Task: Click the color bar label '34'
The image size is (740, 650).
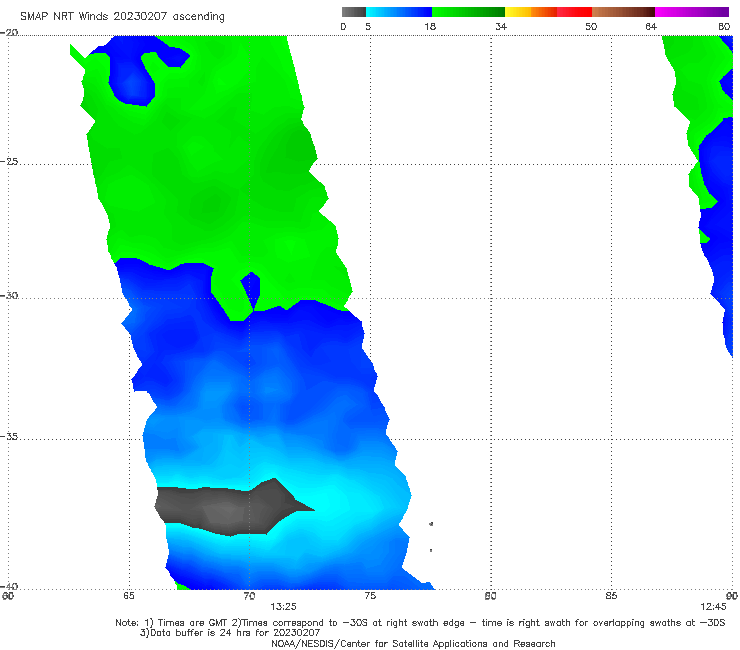Action: pyautogui.click(x=501, y=26)
